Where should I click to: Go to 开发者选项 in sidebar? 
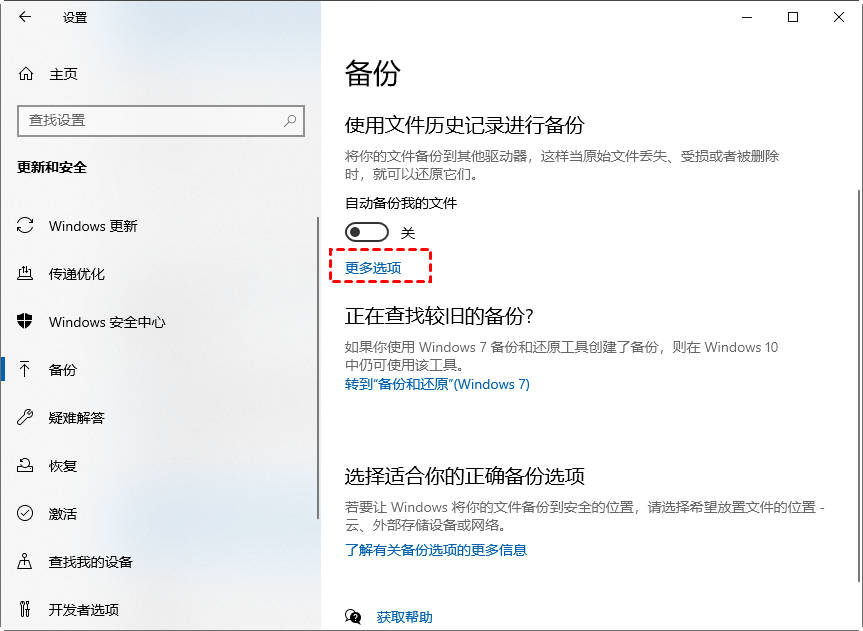[x=83, y=610]
